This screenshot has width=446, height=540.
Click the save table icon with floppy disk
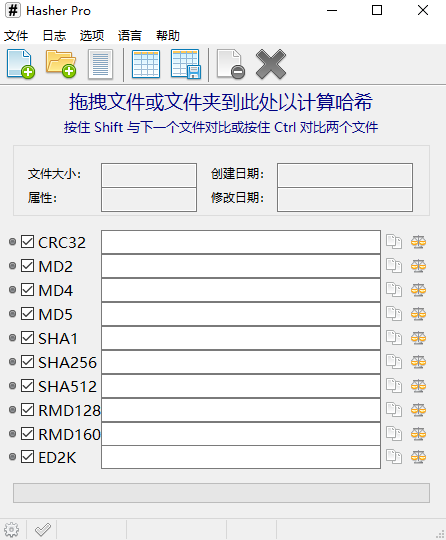186,64
